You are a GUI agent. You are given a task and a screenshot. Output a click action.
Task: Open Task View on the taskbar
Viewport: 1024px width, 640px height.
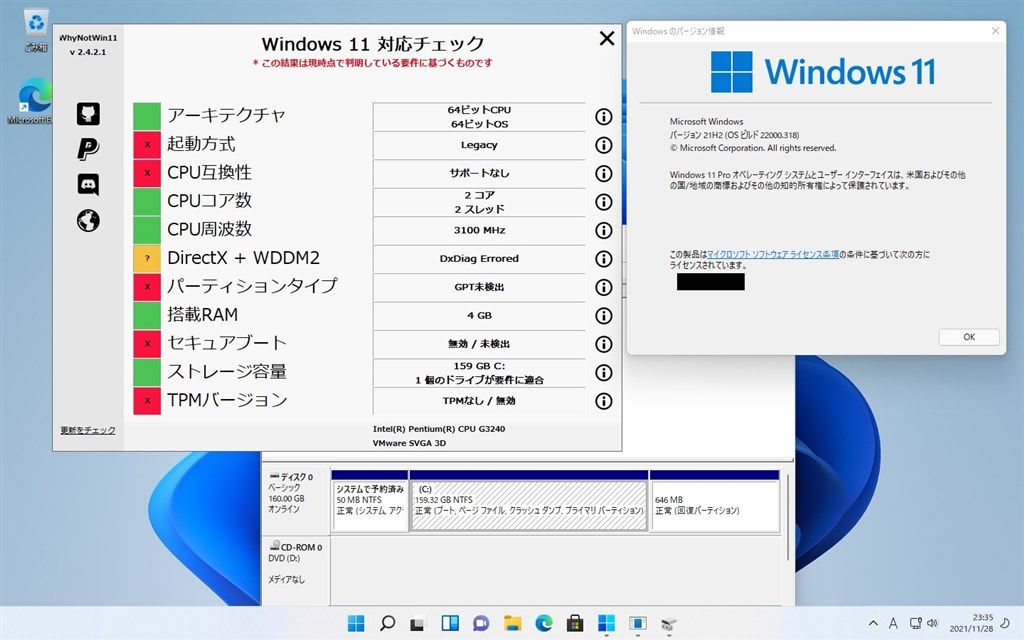[418, 624]
